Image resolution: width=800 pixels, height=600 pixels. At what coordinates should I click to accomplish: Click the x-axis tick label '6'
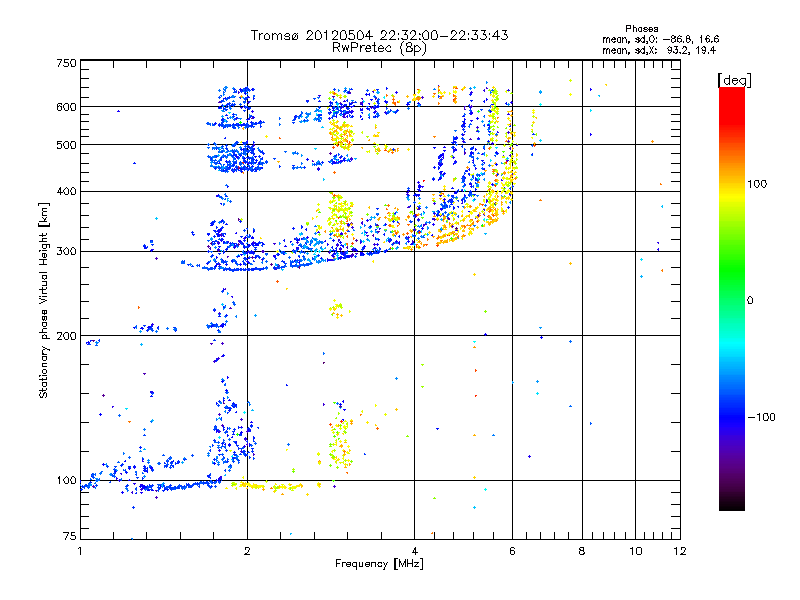pos(512,551)
